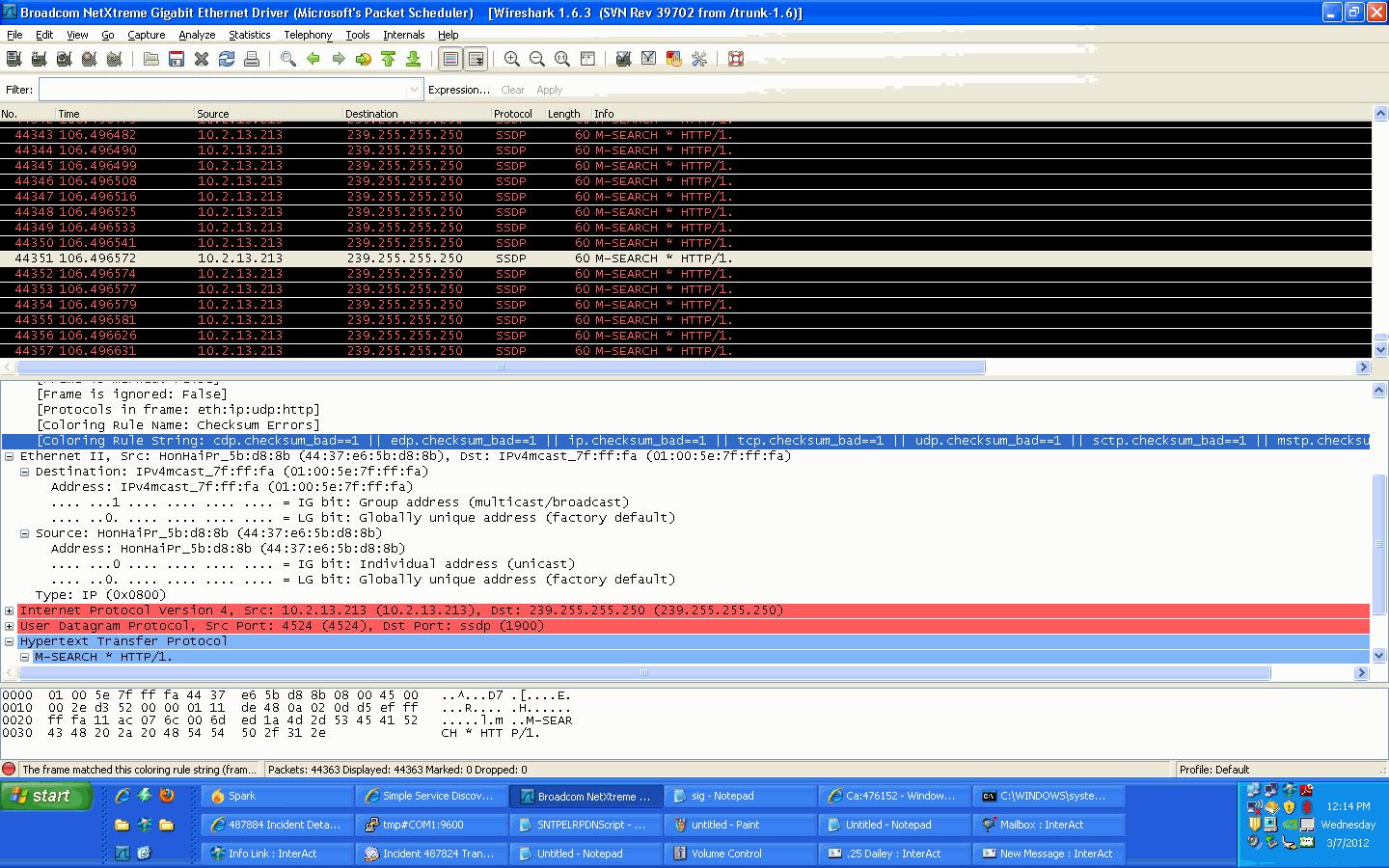This screenshot has width=1389, height=868.
Task: Collapse the Ethernet Source node
Action: (25, 533)
